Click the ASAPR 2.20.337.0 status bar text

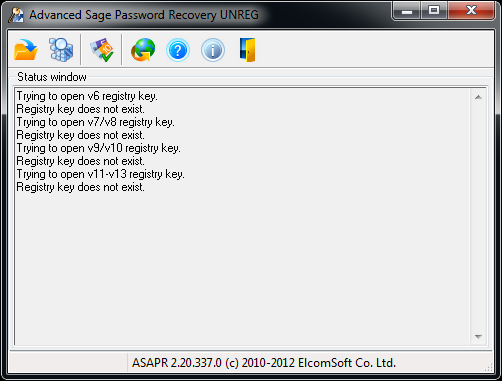(264, 363)
